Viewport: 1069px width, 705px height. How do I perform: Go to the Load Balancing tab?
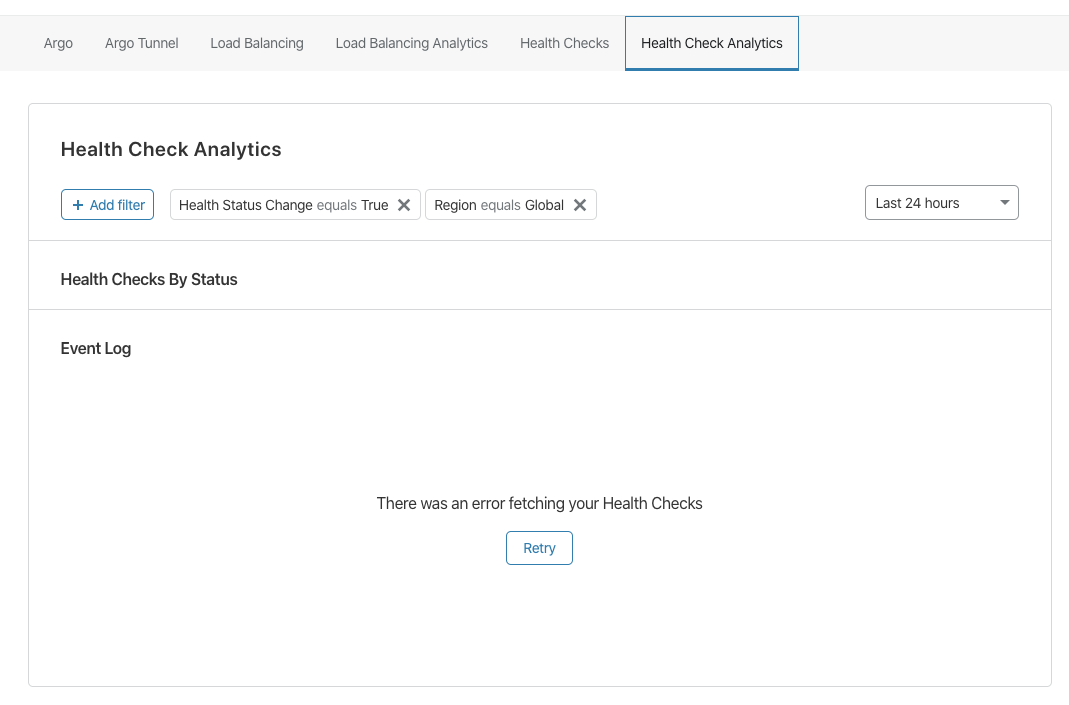pos(257,43)
